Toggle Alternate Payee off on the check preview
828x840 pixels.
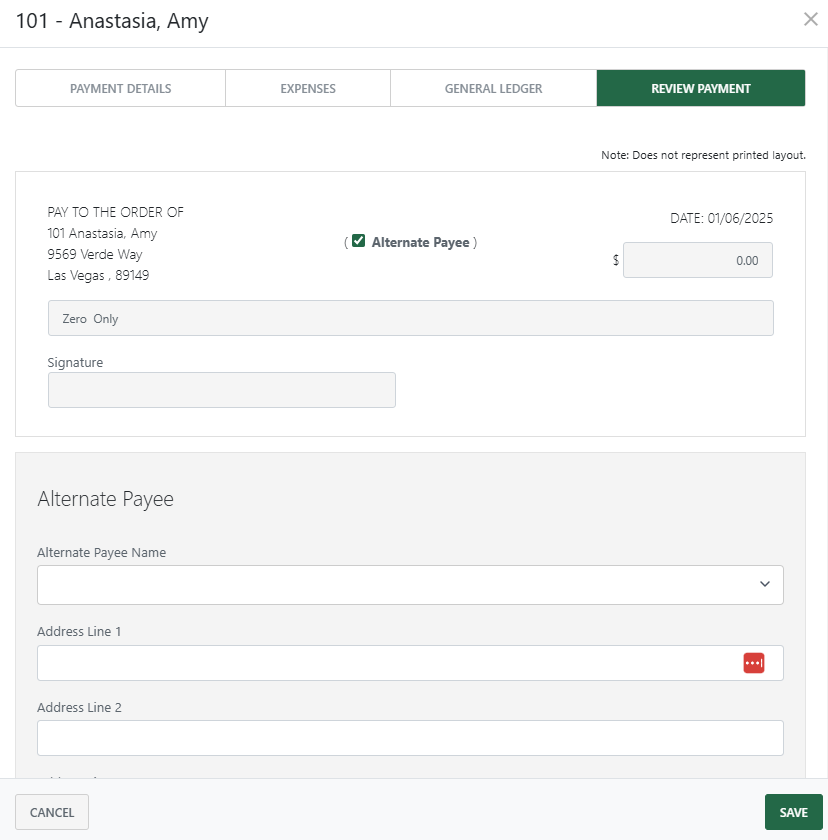point(359,240)
